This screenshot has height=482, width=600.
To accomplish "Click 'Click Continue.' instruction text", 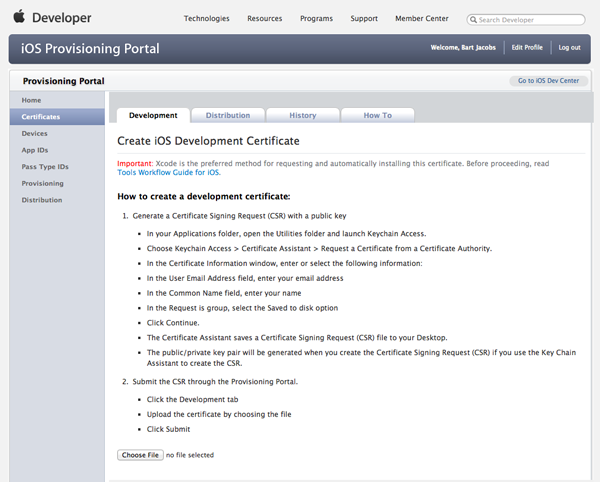I will (173, 323).
